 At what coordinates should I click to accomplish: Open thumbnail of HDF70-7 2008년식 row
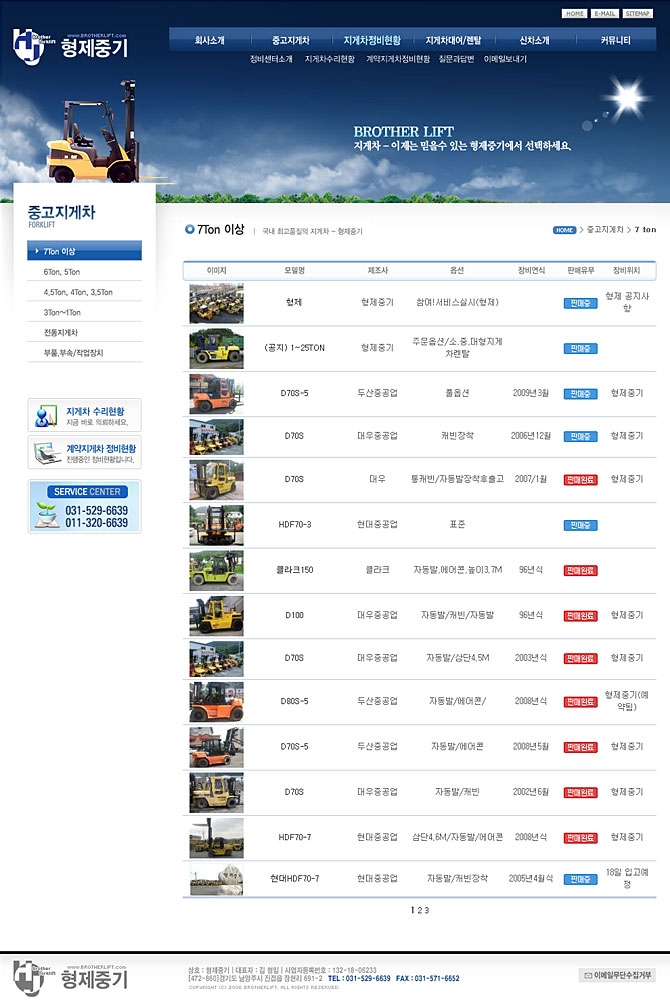point(217,838)
